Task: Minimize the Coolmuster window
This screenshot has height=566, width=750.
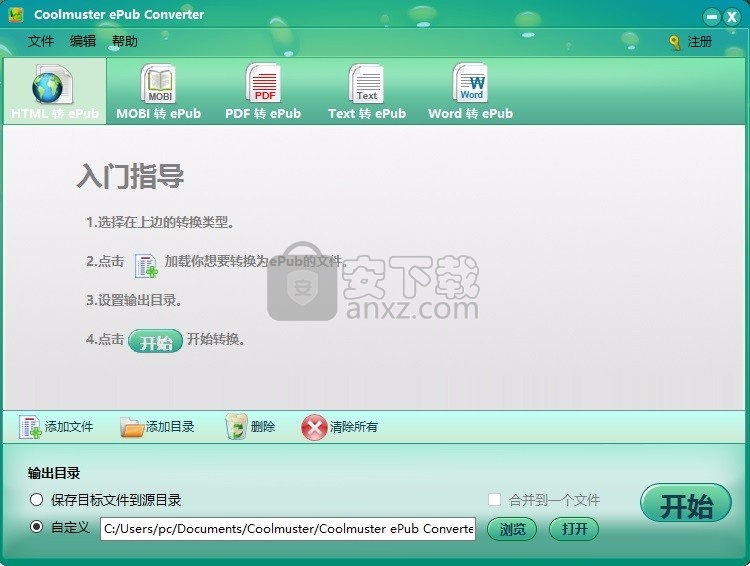Action: 711,17
